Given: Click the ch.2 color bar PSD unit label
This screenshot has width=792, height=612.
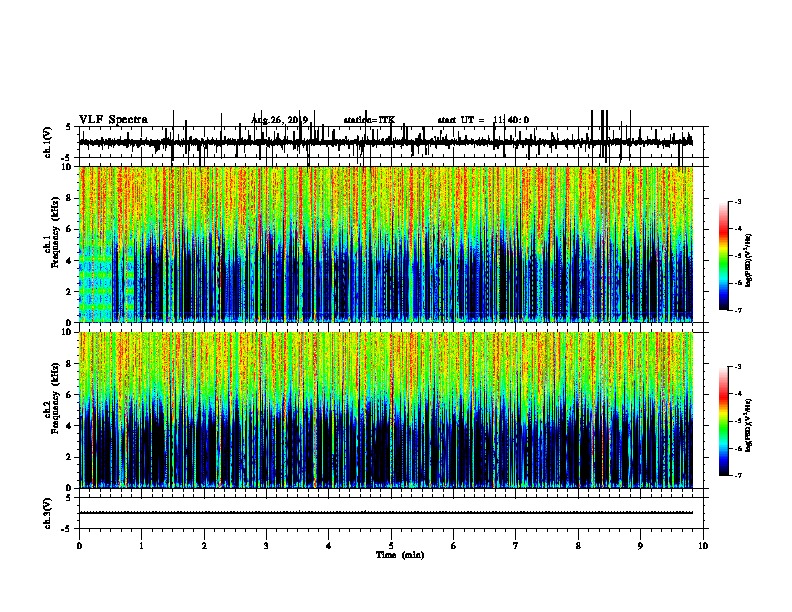Looking at the screenshot, I should (748, 425).
